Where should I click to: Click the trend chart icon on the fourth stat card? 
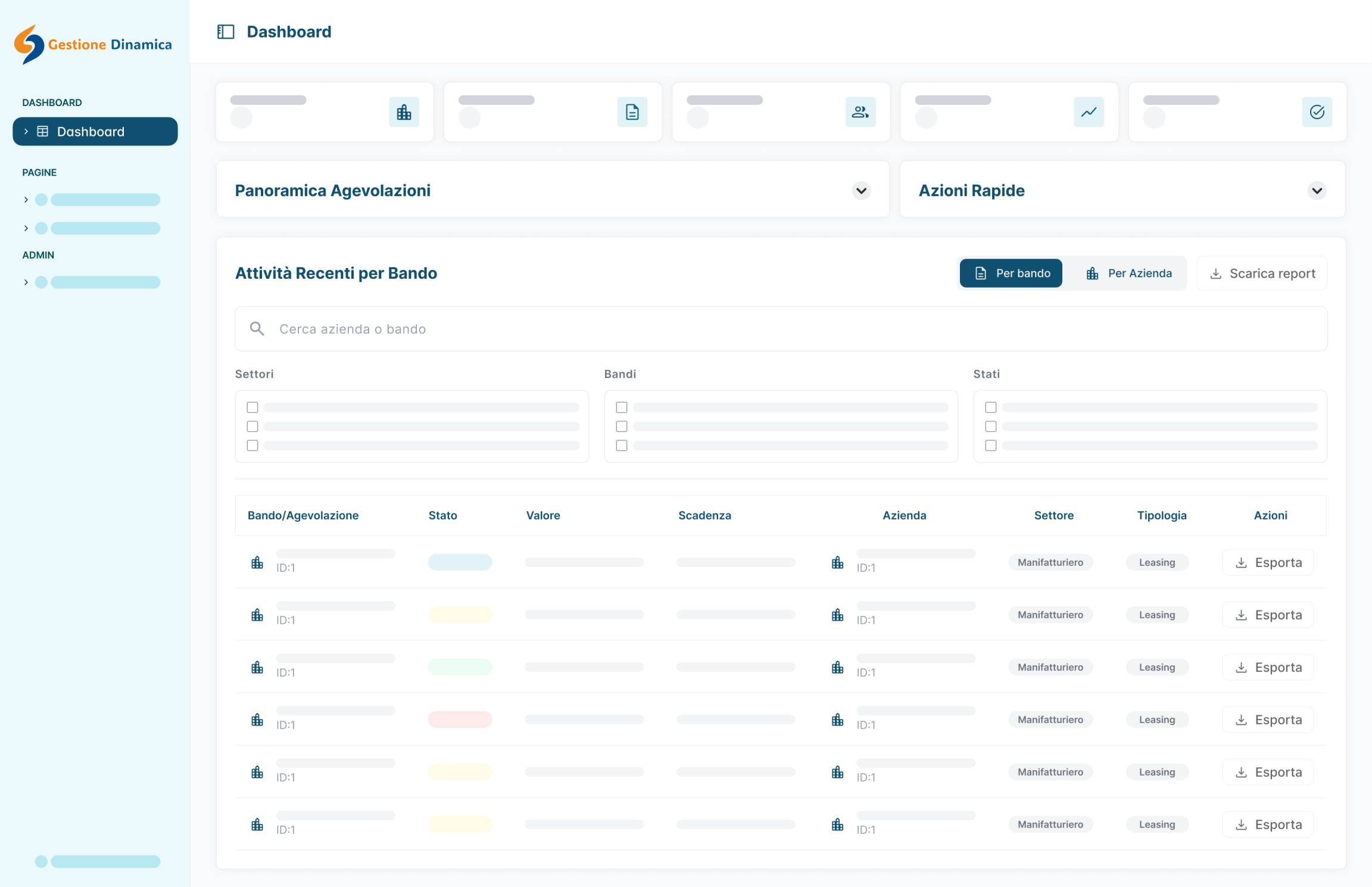point(1089,112)
